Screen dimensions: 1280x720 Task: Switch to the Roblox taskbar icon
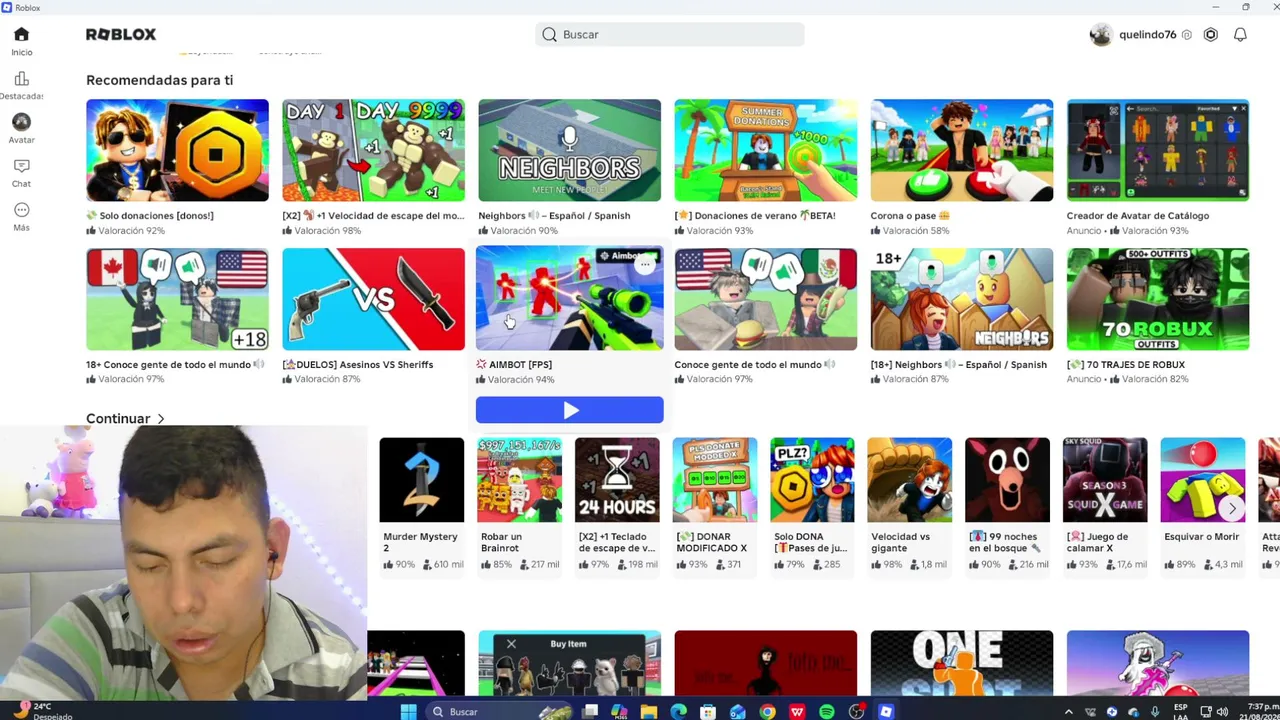(886, 712)
